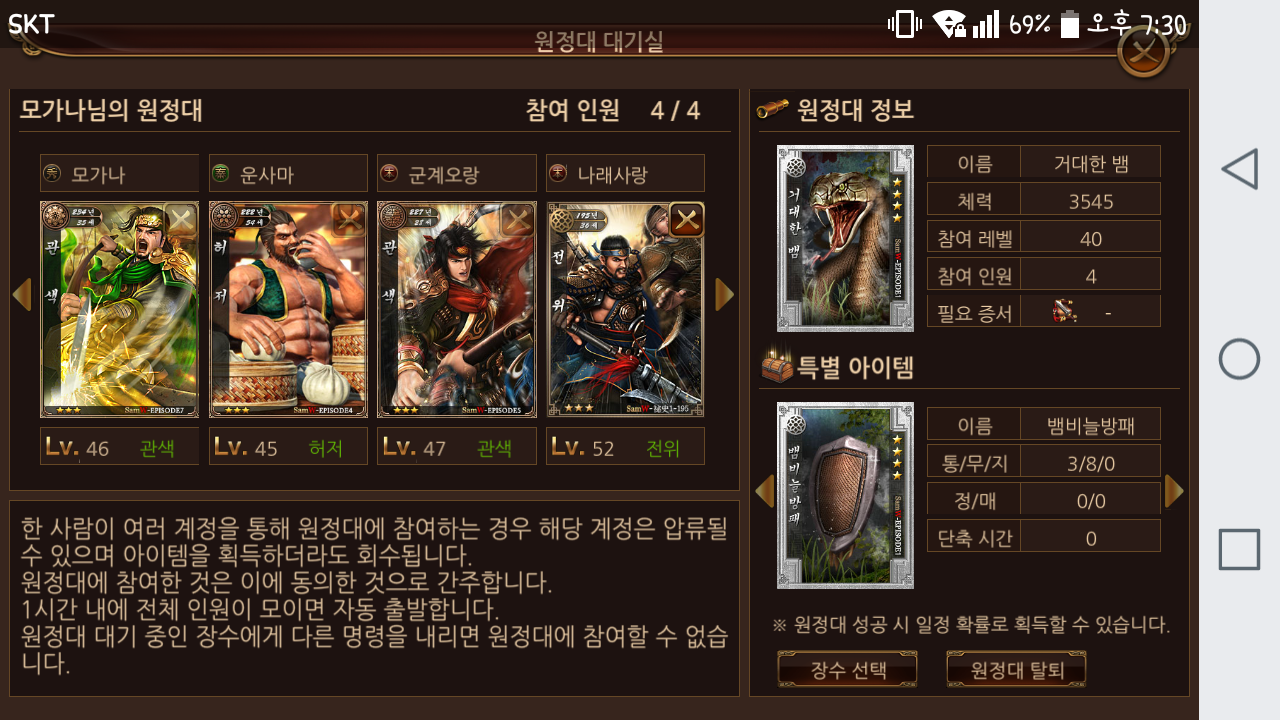This screenshot has width=1280, height=720.
Task: Click the 장수 선택 button
Action: 847,669
